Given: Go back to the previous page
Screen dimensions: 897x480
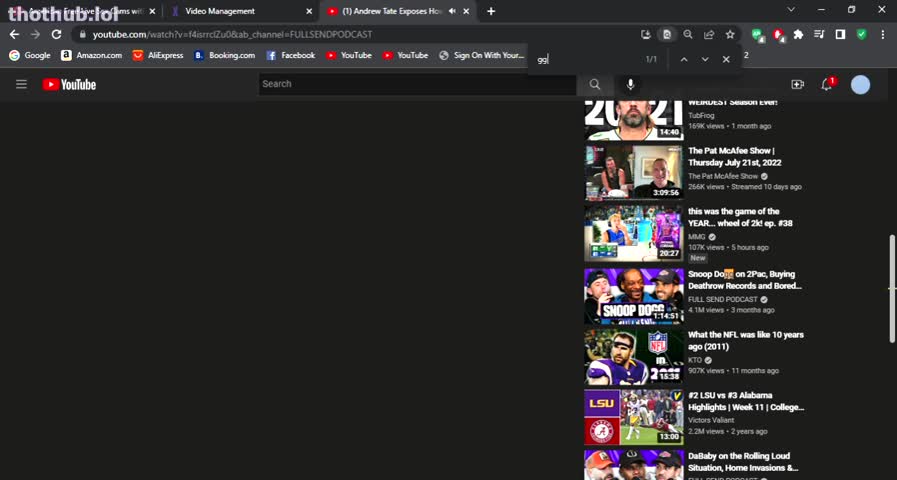Looking at the screenshot, I should 14,34.
